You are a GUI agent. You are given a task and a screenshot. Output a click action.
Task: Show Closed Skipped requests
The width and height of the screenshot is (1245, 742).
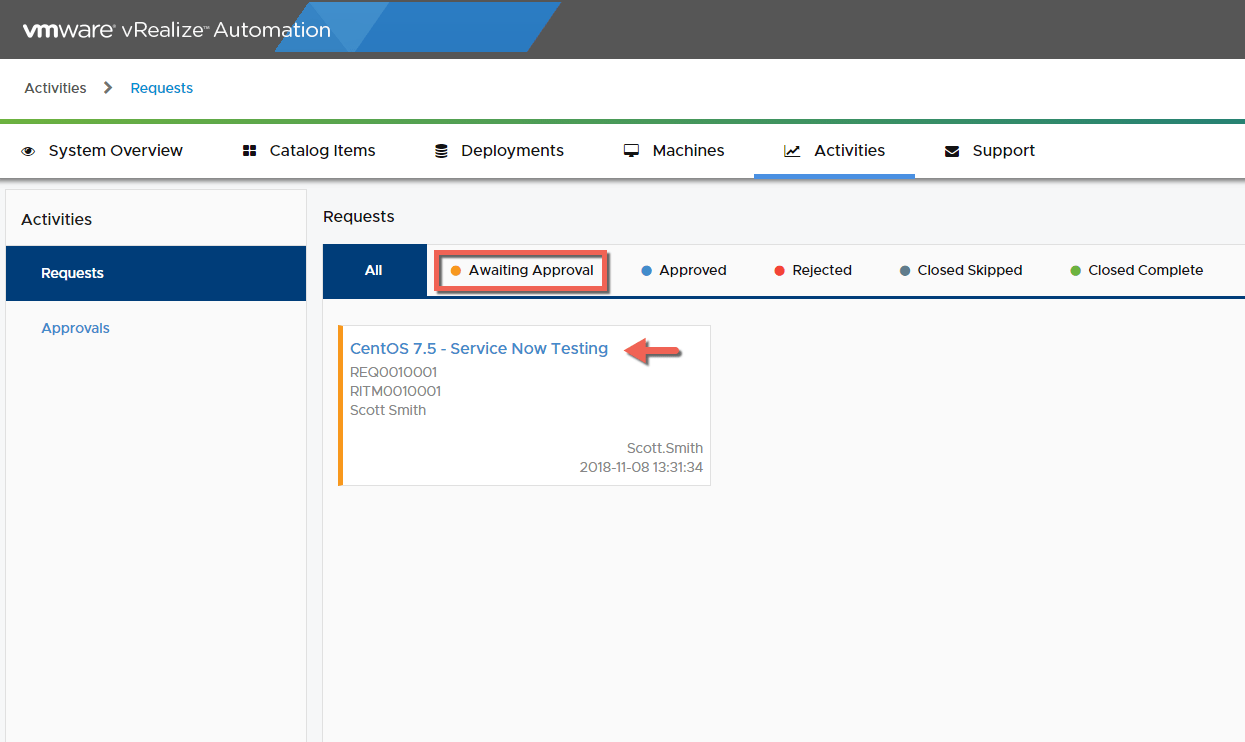pyautogui.click(x=961, y=270)
